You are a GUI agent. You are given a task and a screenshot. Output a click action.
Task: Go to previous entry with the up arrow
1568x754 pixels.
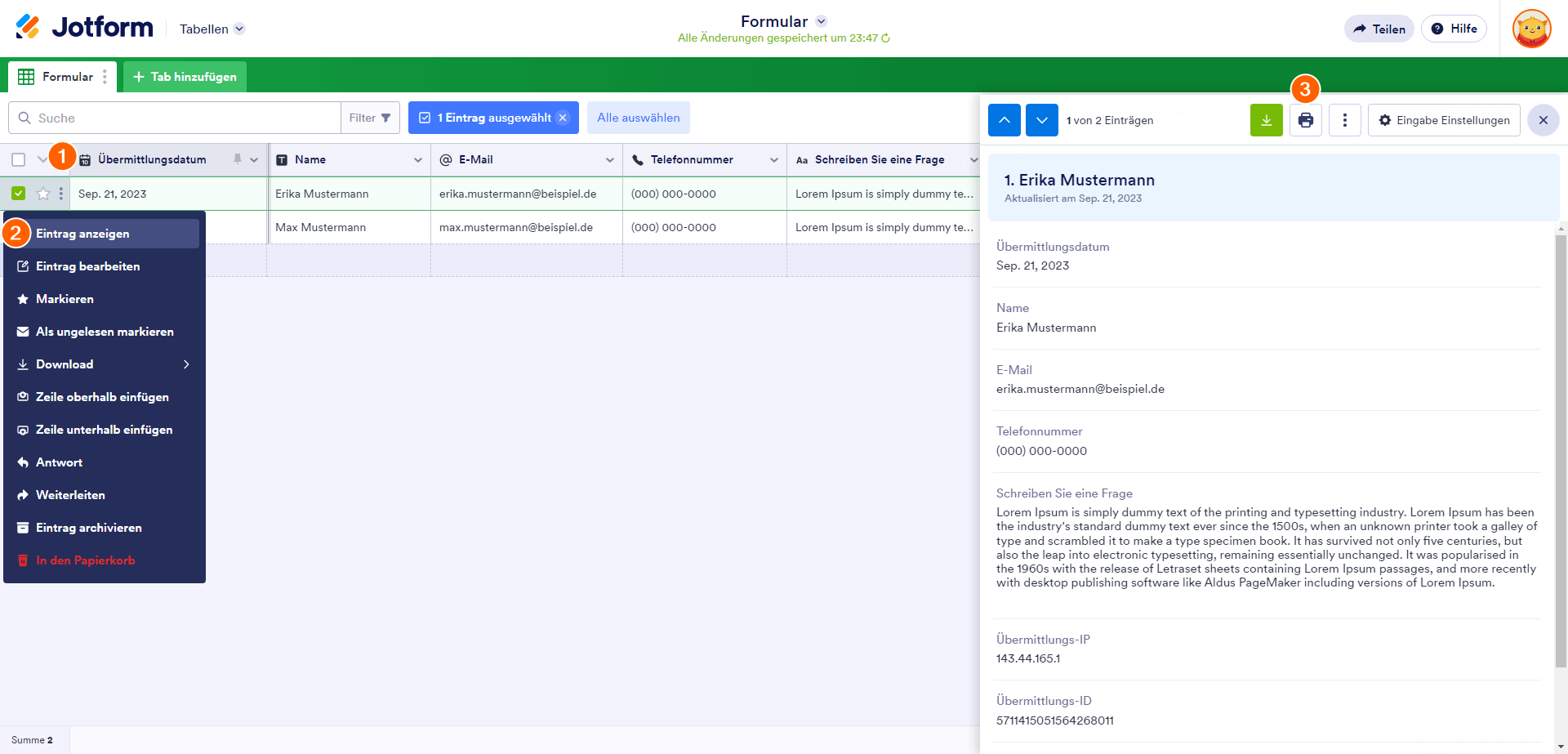[1004, 120]
